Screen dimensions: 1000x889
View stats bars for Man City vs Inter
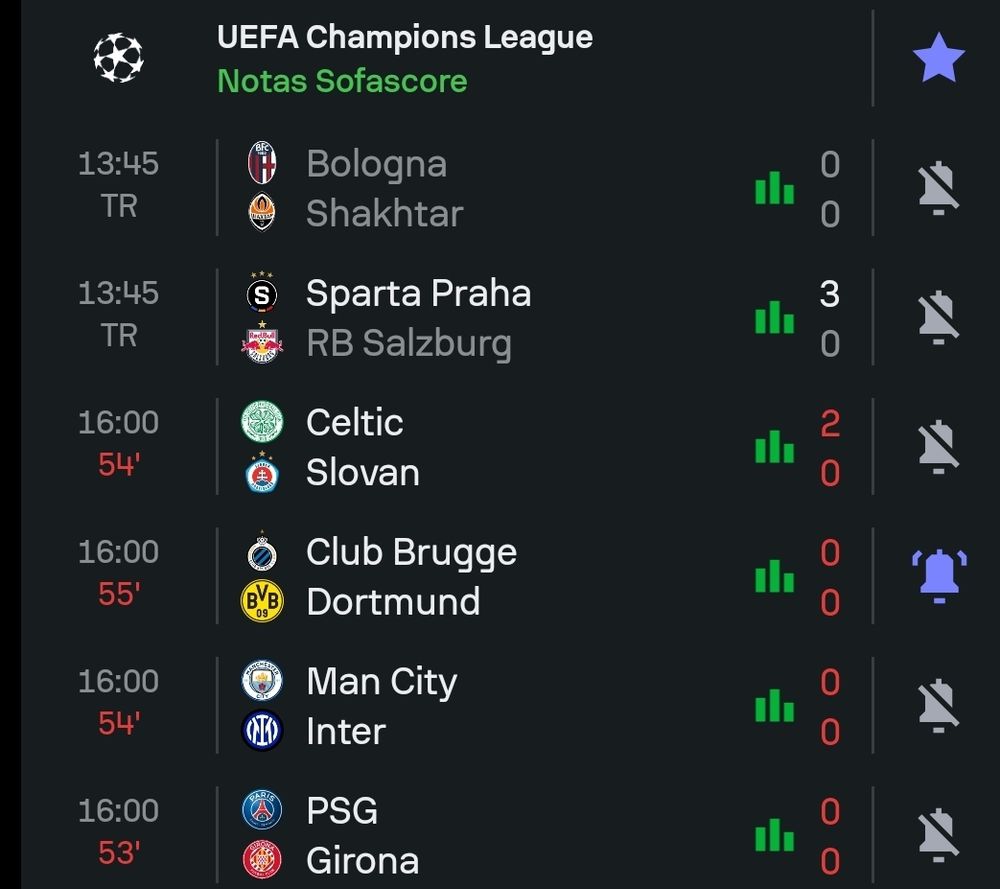click(774, 706)
